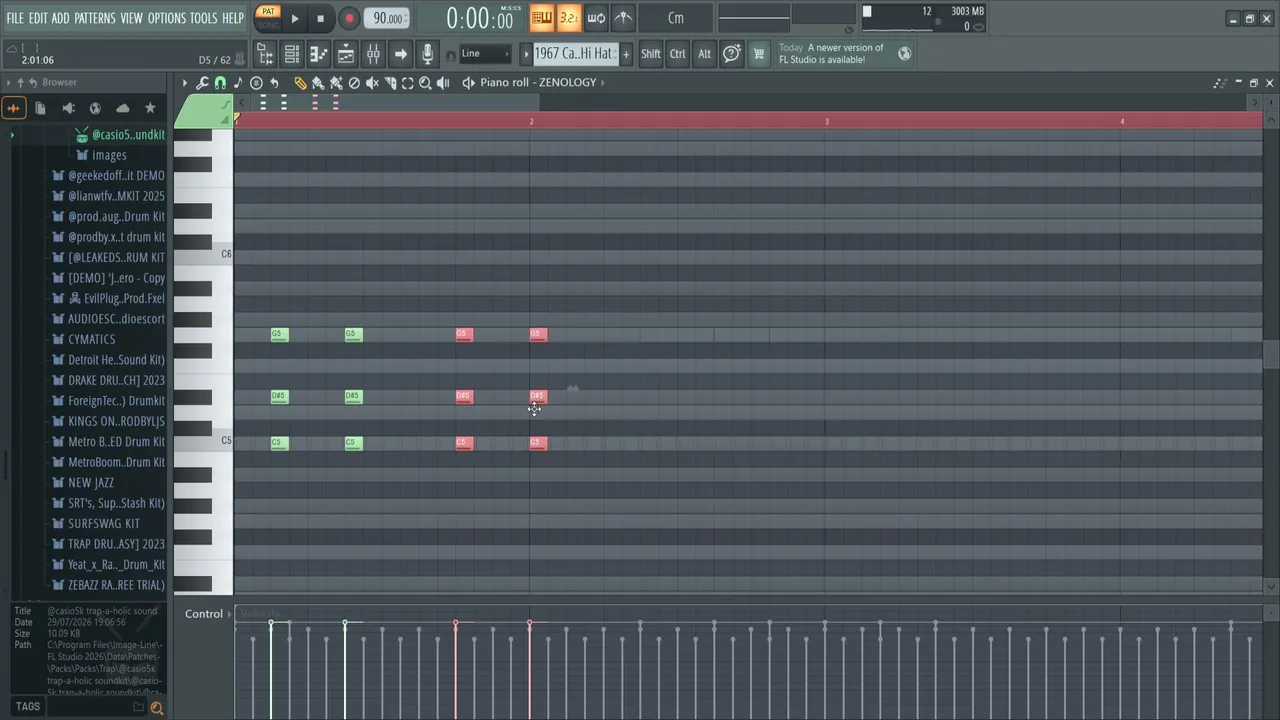The image size is (1280, 720).
Task: Open the help assistant question icon
Action: (732, 54)
